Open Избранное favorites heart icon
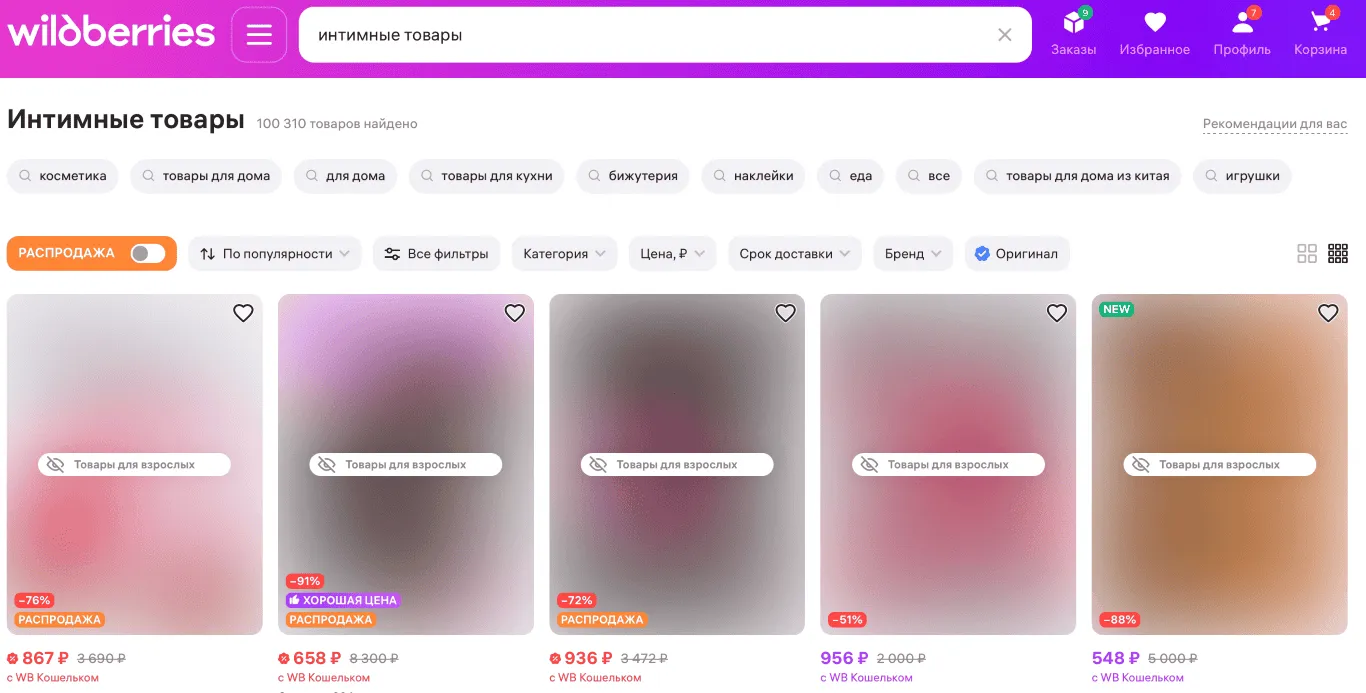This screenshot has height=693, width=1366. coord(1154,33)
